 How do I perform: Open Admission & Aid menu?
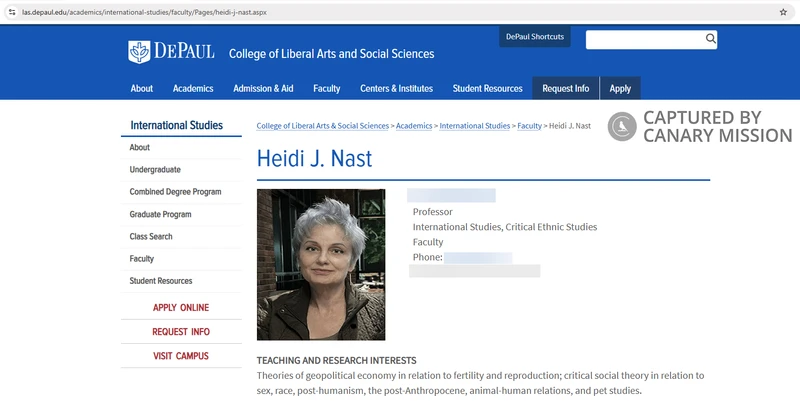[263, 89]
